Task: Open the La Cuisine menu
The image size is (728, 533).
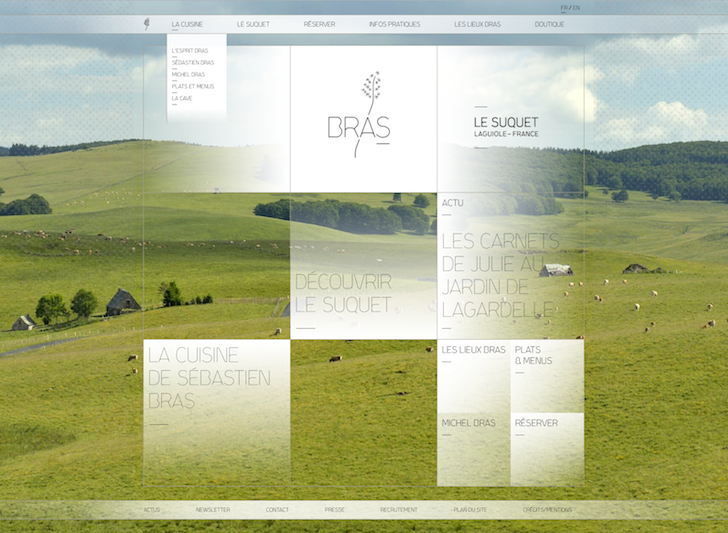Action: 187,24
